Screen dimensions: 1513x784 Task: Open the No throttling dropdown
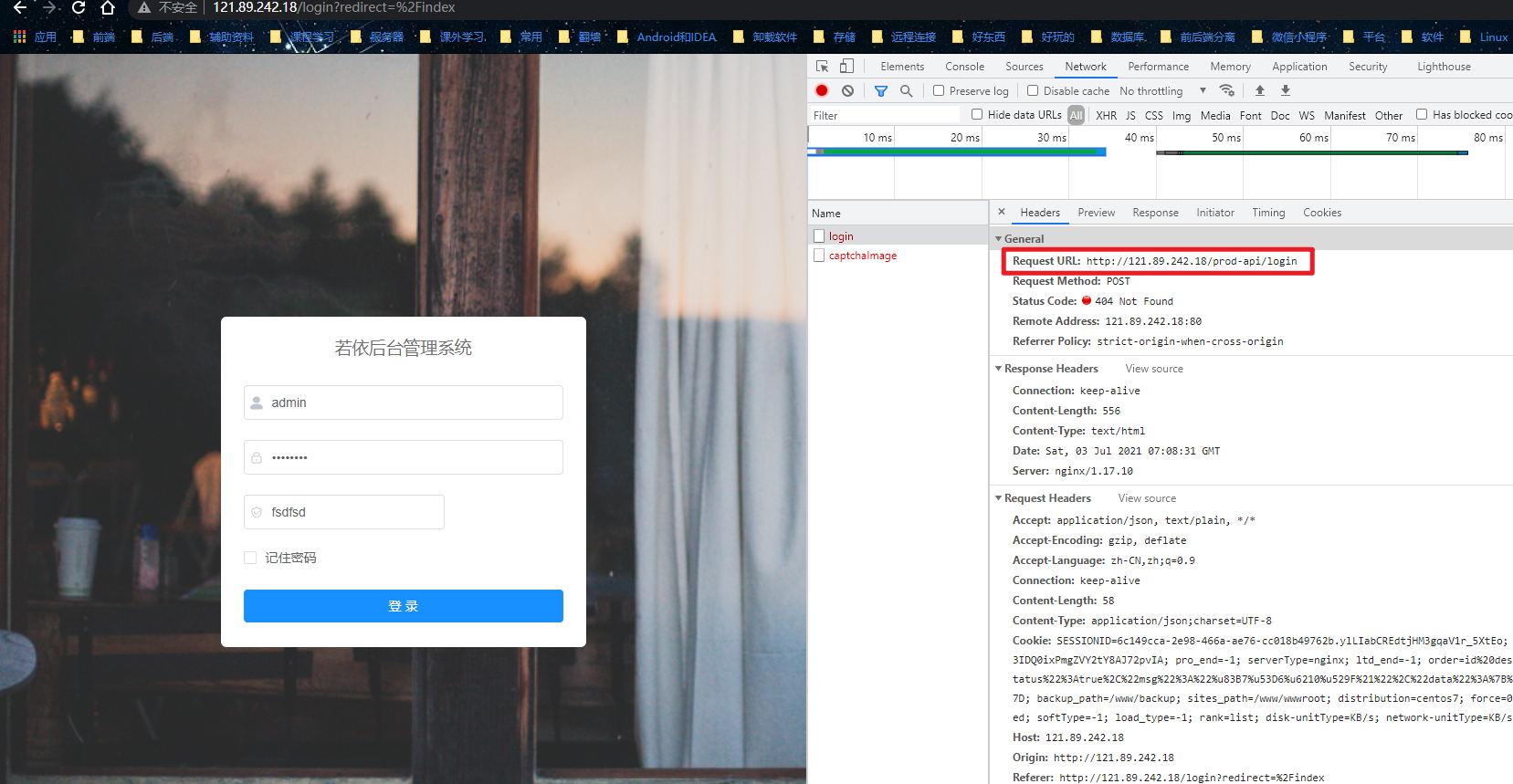click(x=1163, y=90)
